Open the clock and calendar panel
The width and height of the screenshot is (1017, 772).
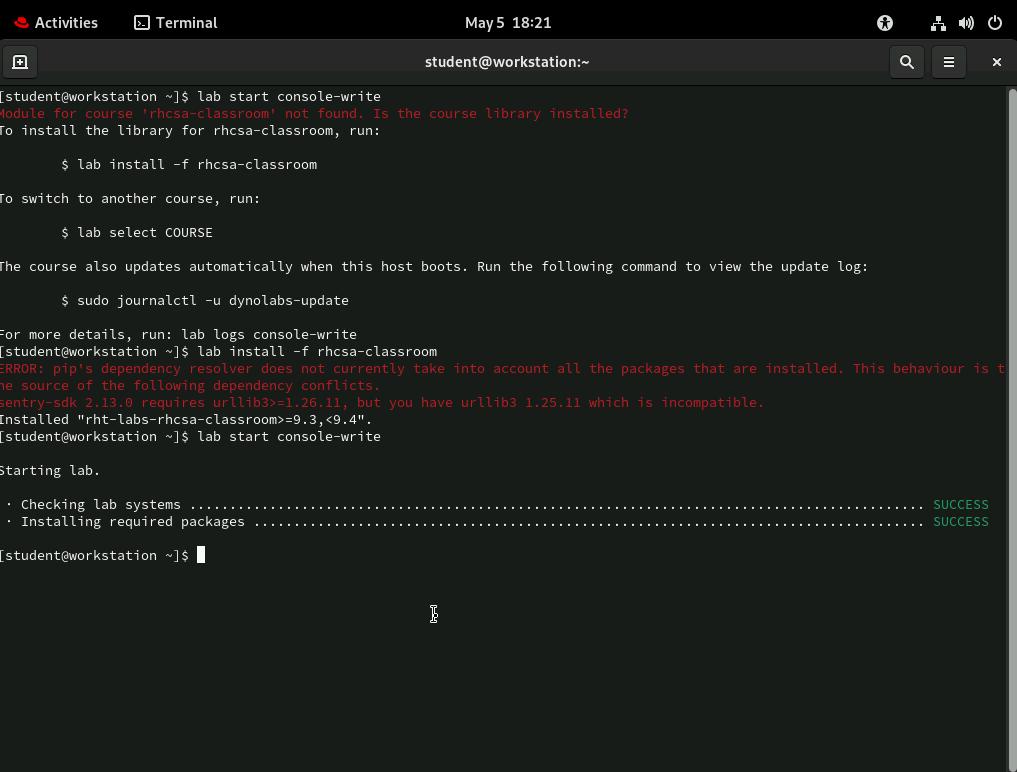[x=508, y=23]
